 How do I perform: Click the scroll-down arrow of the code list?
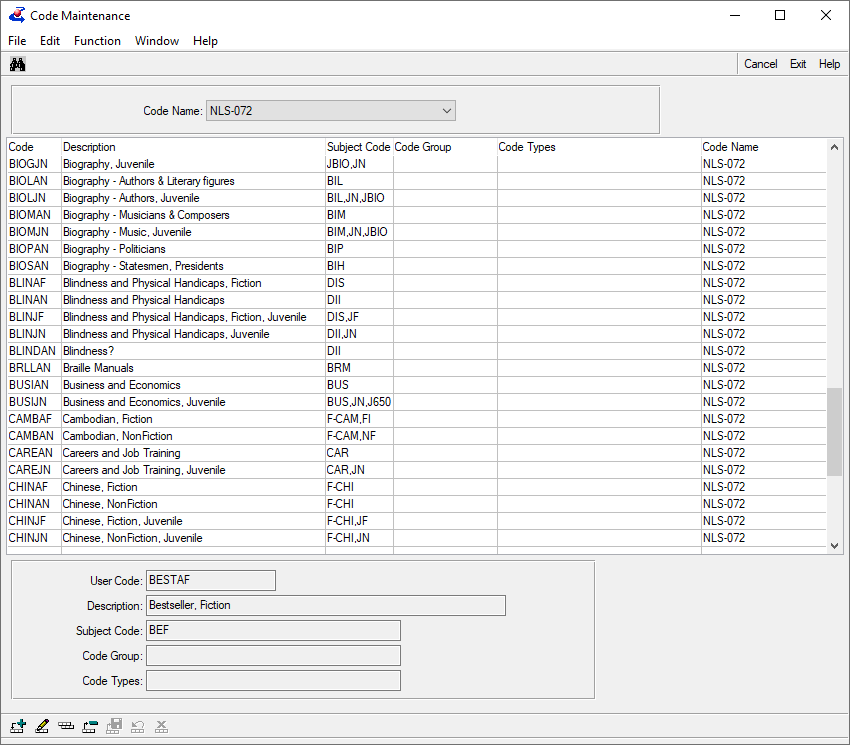point(835,546)
